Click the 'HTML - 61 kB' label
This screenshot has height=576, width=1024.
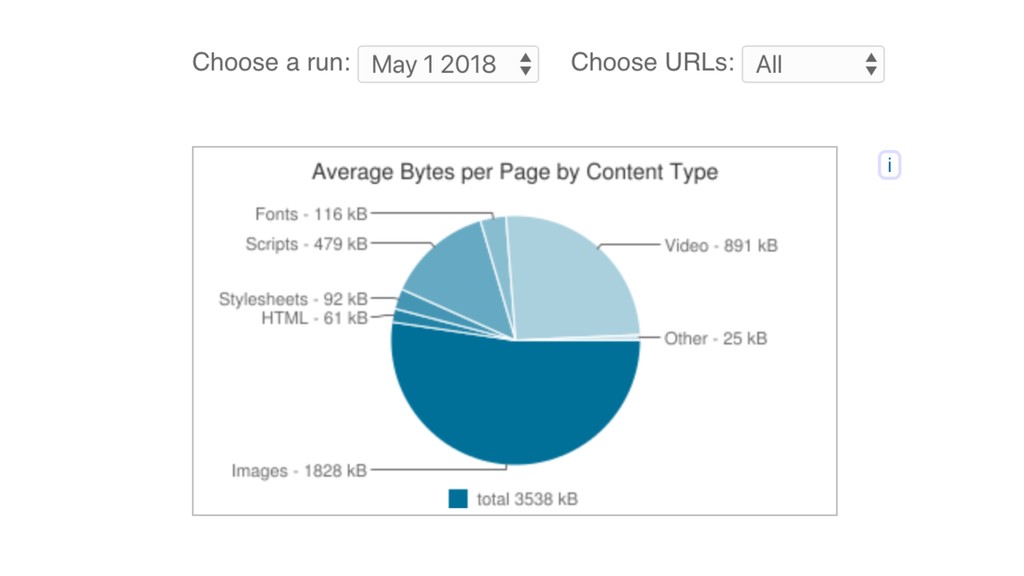[314, 318]
